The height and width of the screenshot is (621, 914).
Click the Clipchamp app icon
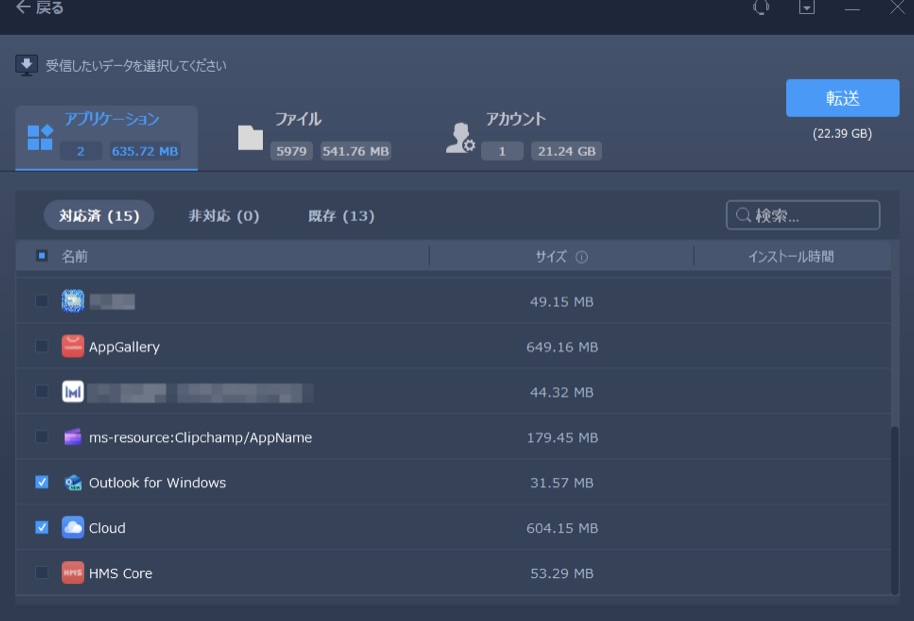72,437
